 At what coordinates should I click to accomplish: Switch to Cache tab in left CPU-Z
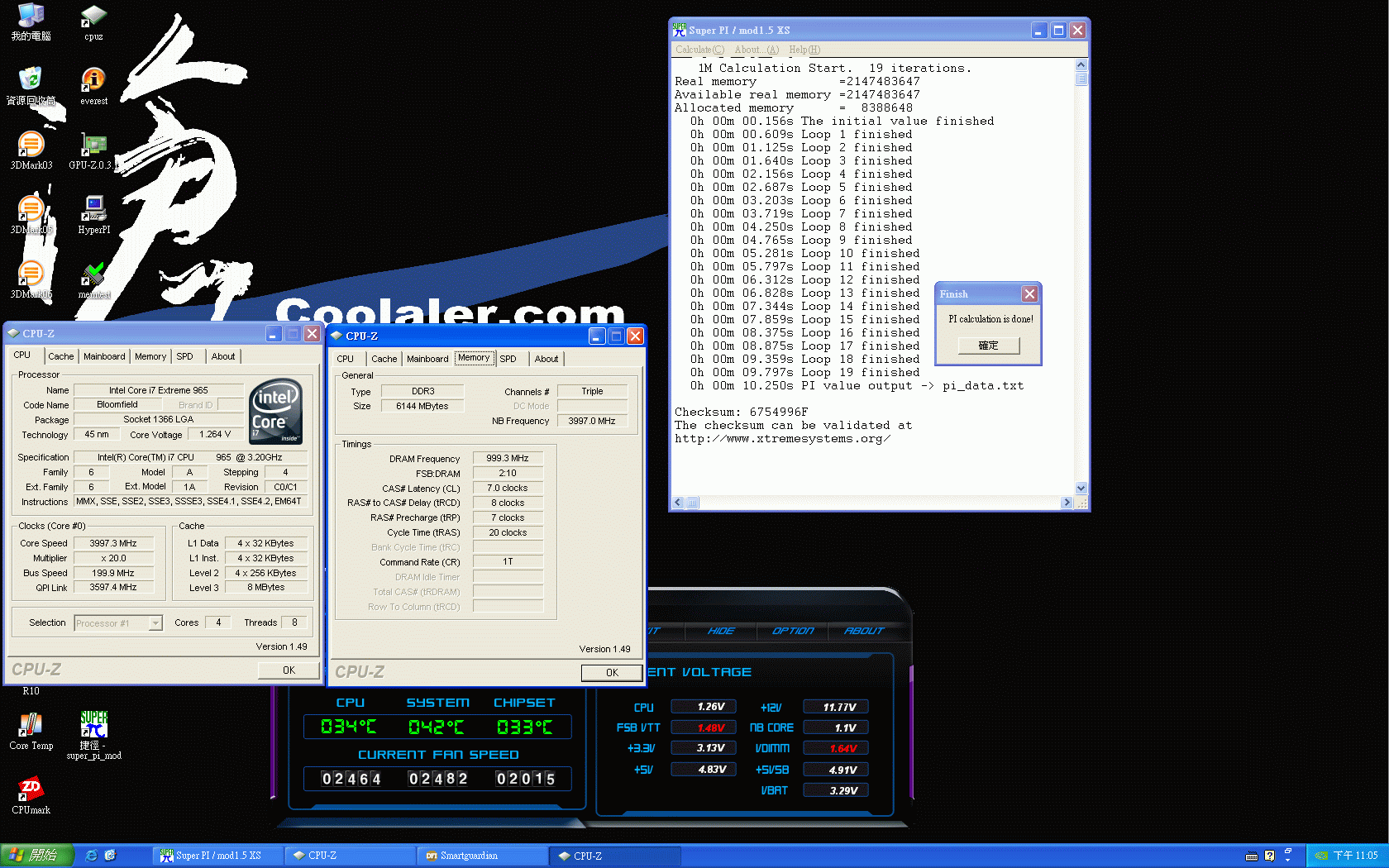coord(61,356)
